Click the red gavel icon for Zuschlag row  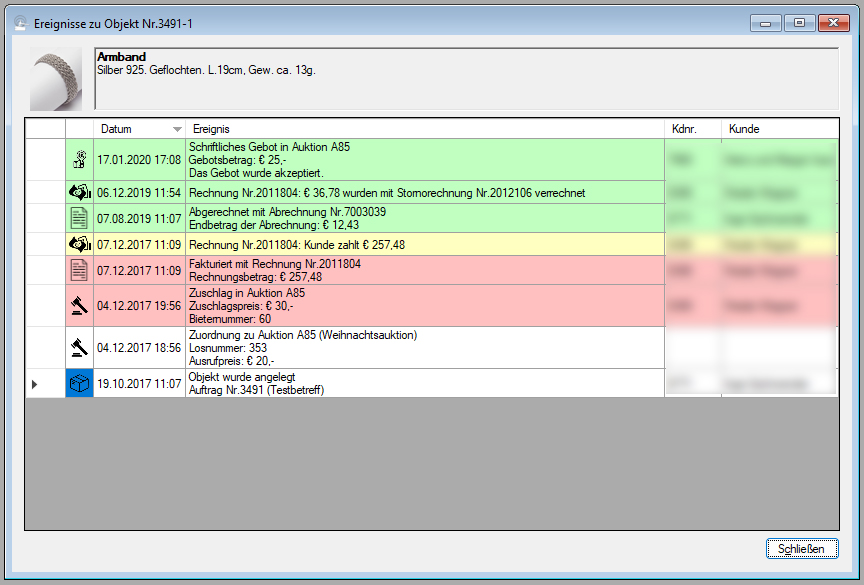tap(79, 305)
